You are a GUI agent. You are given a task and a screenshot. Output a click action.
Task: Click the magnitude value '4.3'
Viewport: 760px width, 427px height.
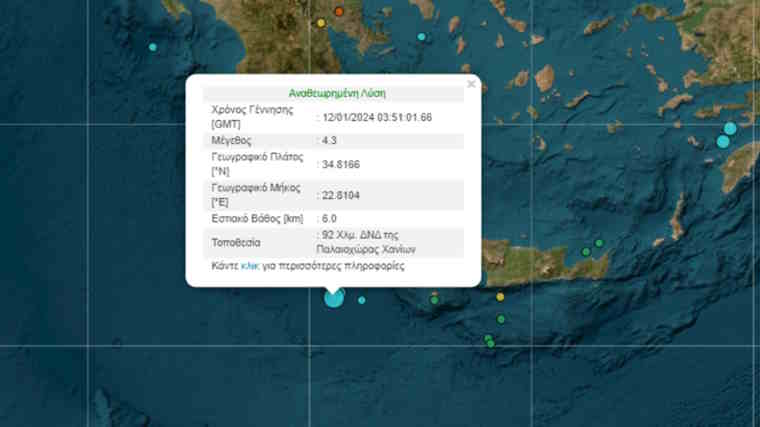(329, 141)
